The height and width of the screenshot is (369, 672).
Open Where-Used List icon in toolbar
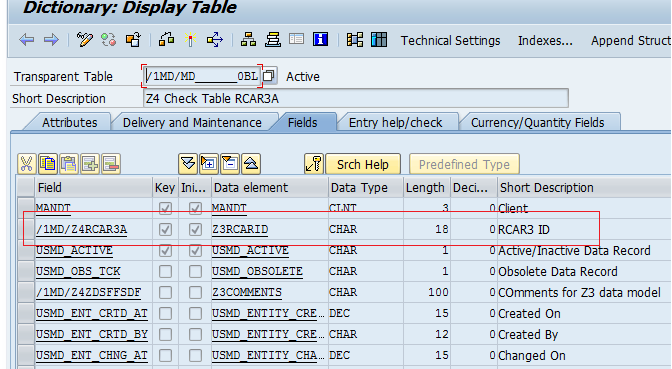215,40
